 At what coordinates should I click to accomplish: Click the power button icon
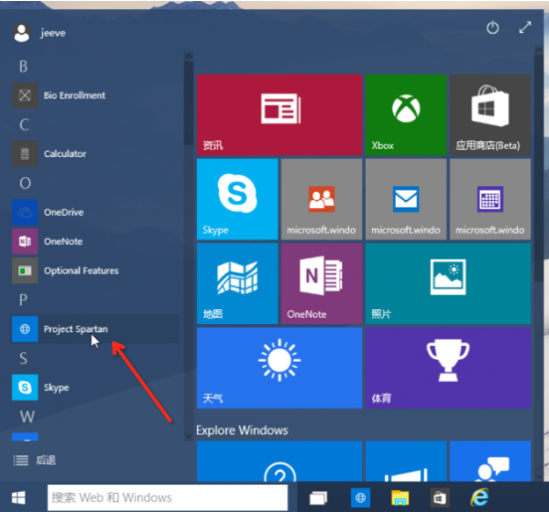[x=493, y=27]
